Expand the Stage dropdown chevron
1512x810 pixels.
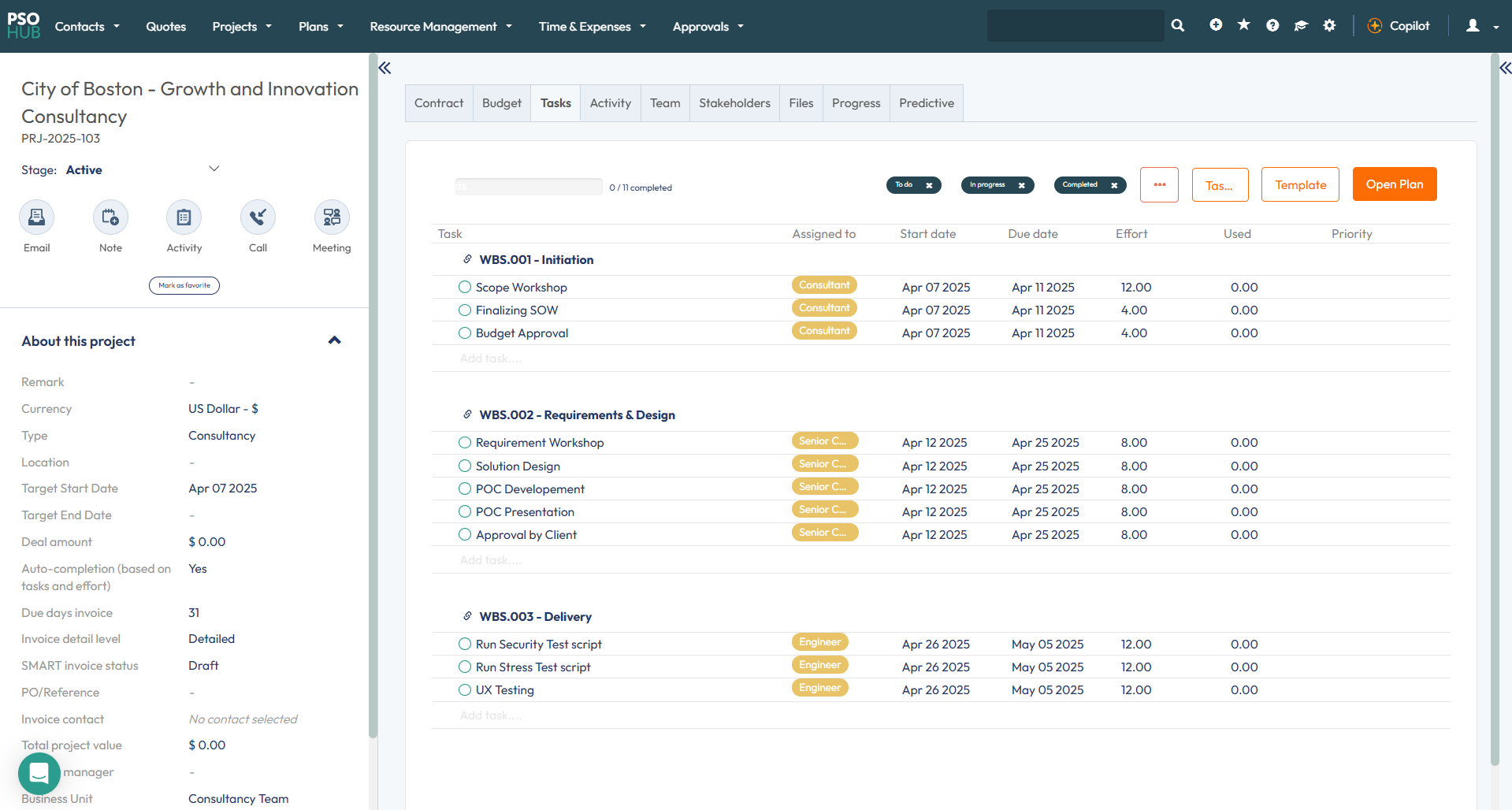pyautogui.click(x=214, y=169)
